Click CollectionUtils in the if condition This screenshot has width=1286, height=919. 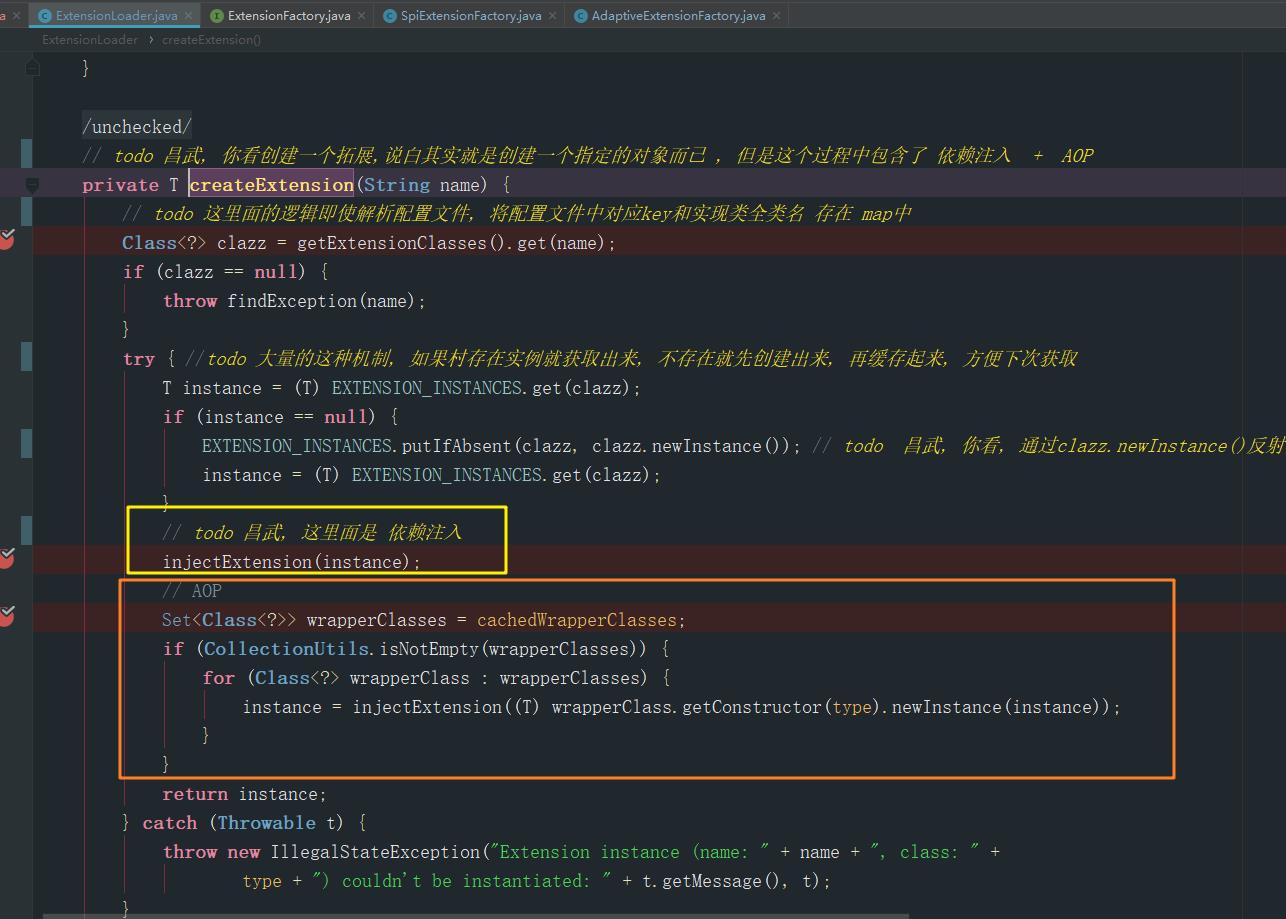pos(287,649)
